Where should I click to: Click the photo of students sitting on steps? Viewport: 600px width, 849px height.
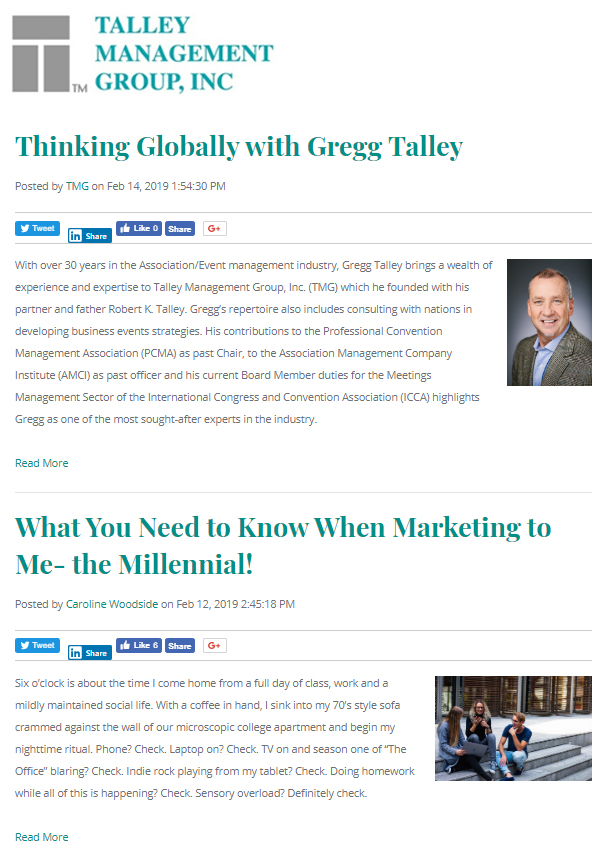pos(513,728)
